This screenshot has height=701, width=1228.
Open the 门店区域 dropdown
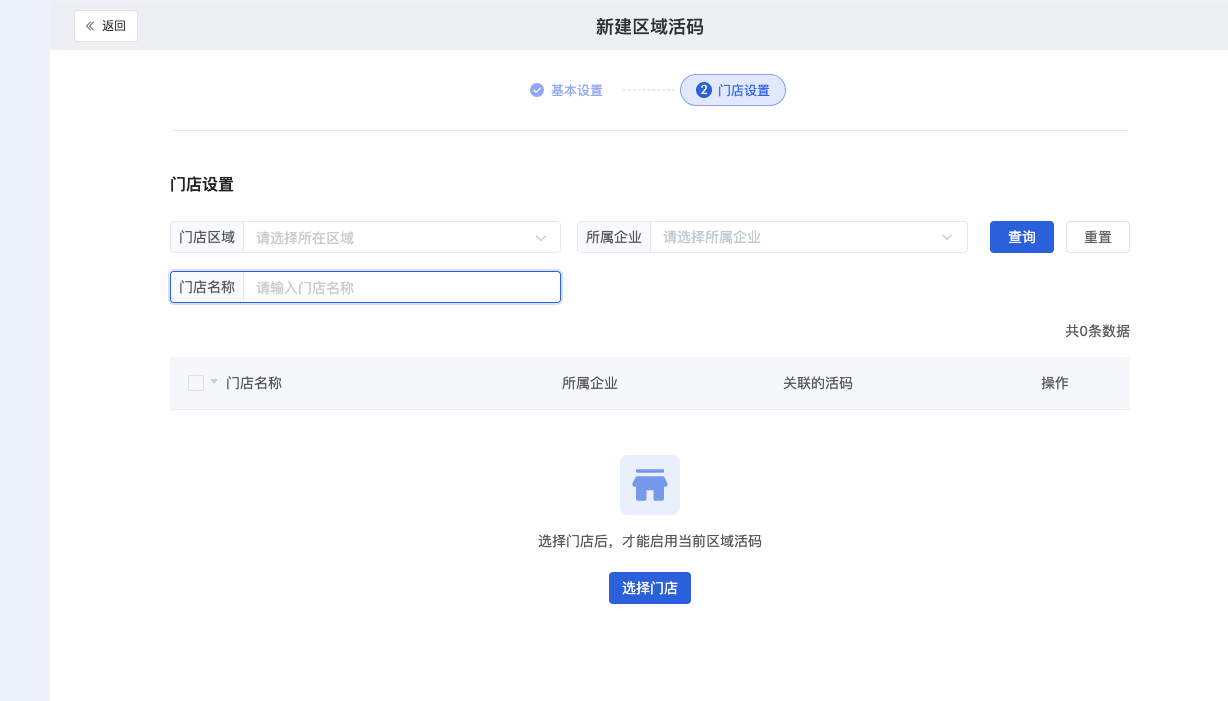click(x=401, y=237)
